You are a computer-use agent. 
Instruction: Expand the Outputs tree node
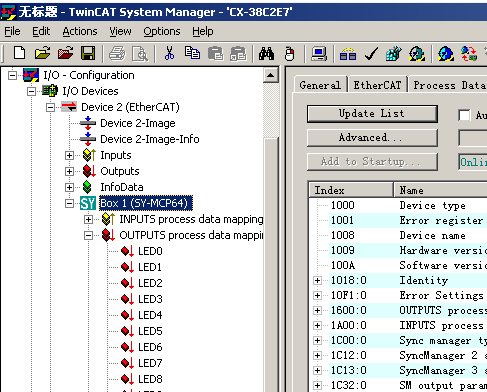pyautogui.click(x=69, y=171)
